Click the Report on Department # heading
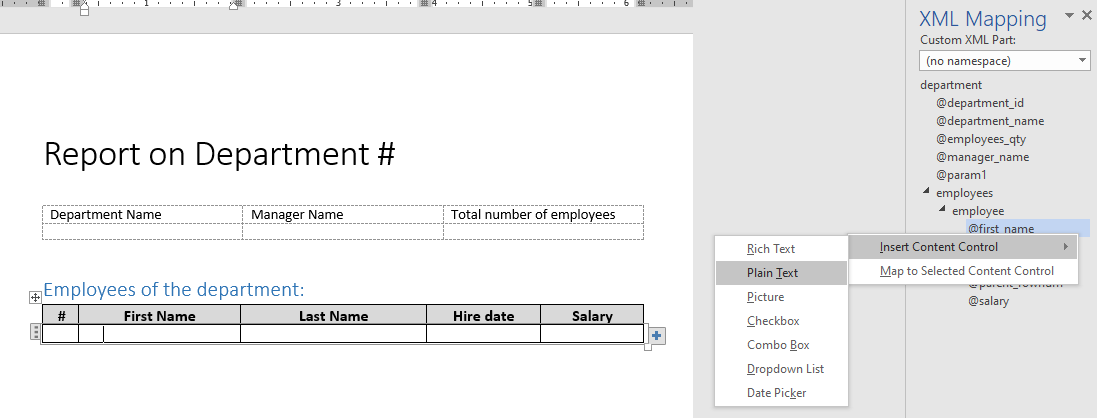This screenshot has height=418, width=1097. tap(220, 154)
